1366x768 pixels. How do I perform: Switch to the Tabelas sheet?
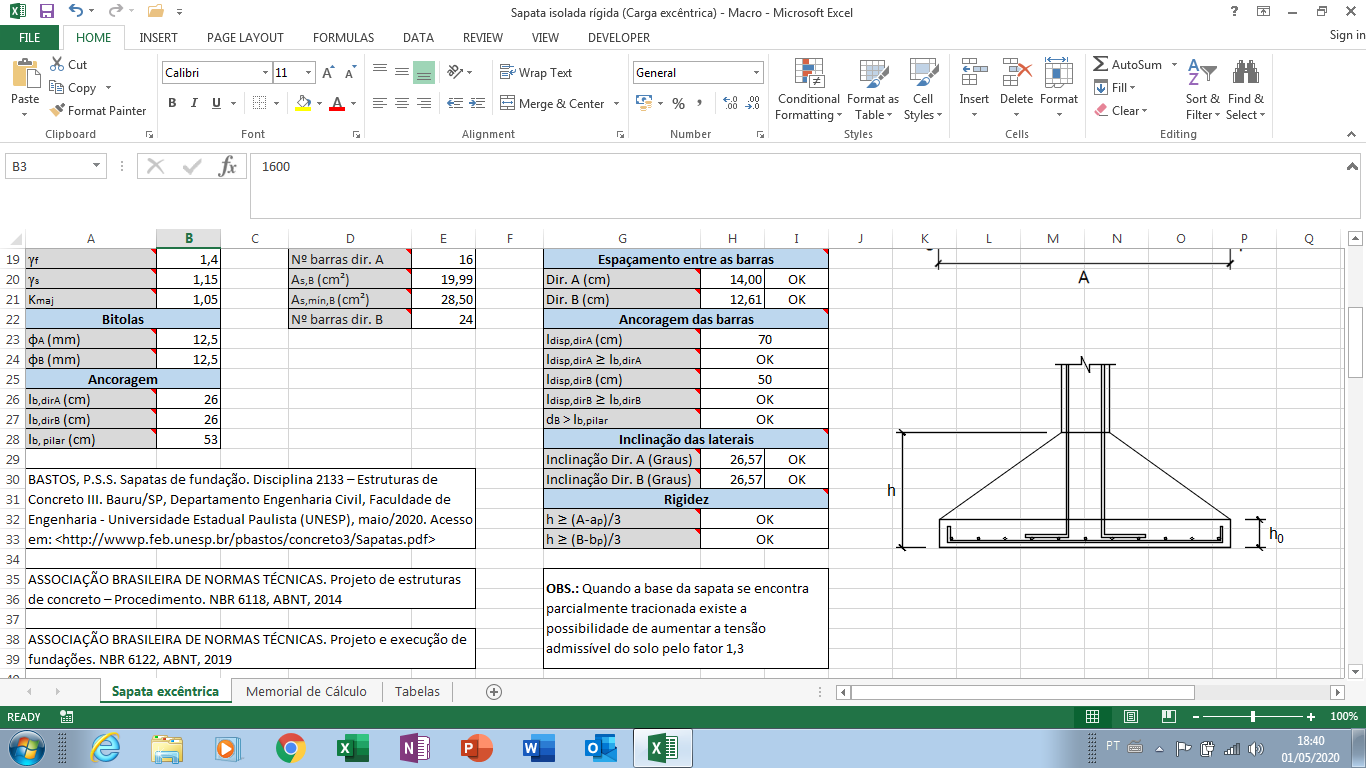tap(417, 691)
